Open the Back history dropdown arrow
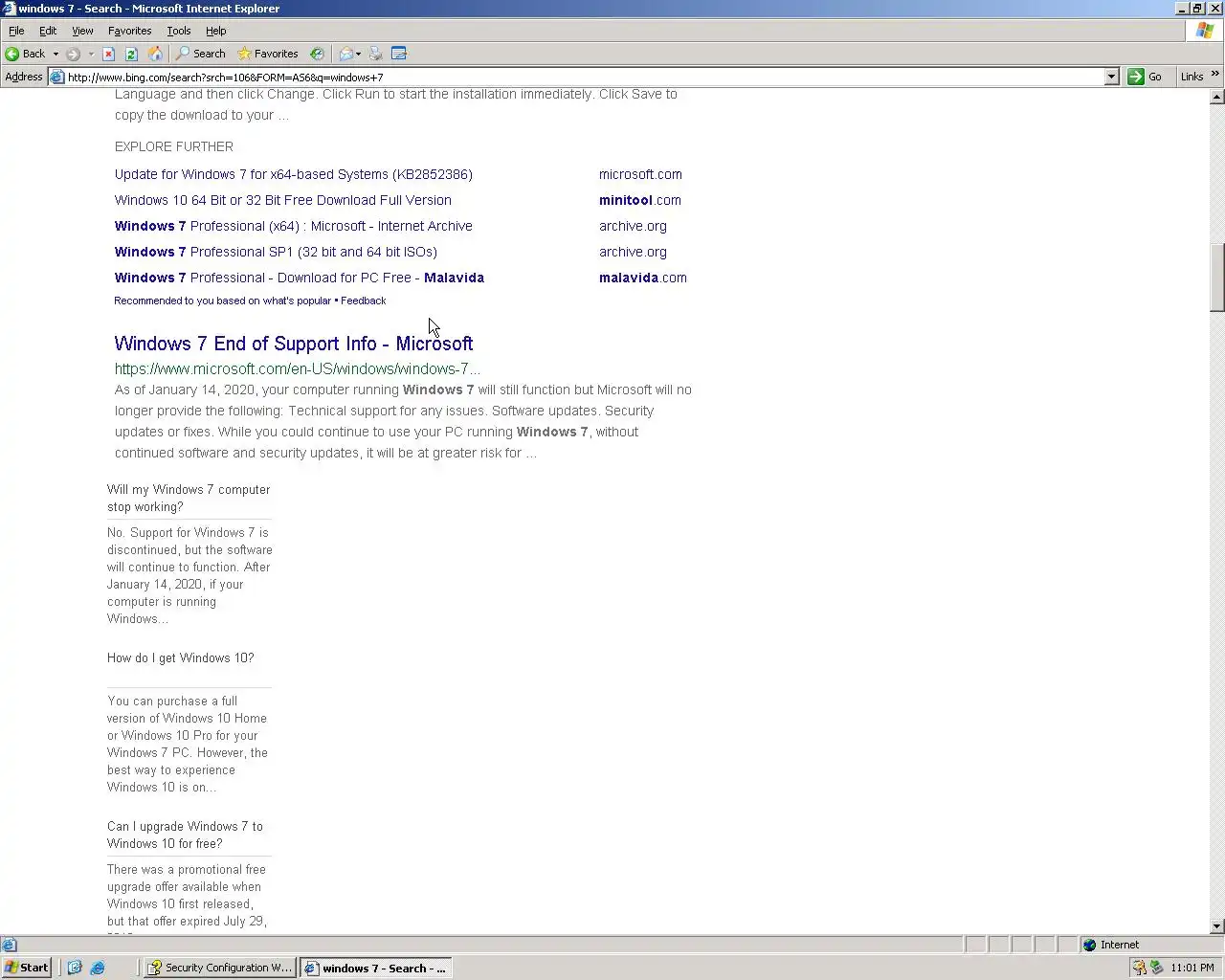The height and width of the screenshot is (980, 1225). point(56,54)
